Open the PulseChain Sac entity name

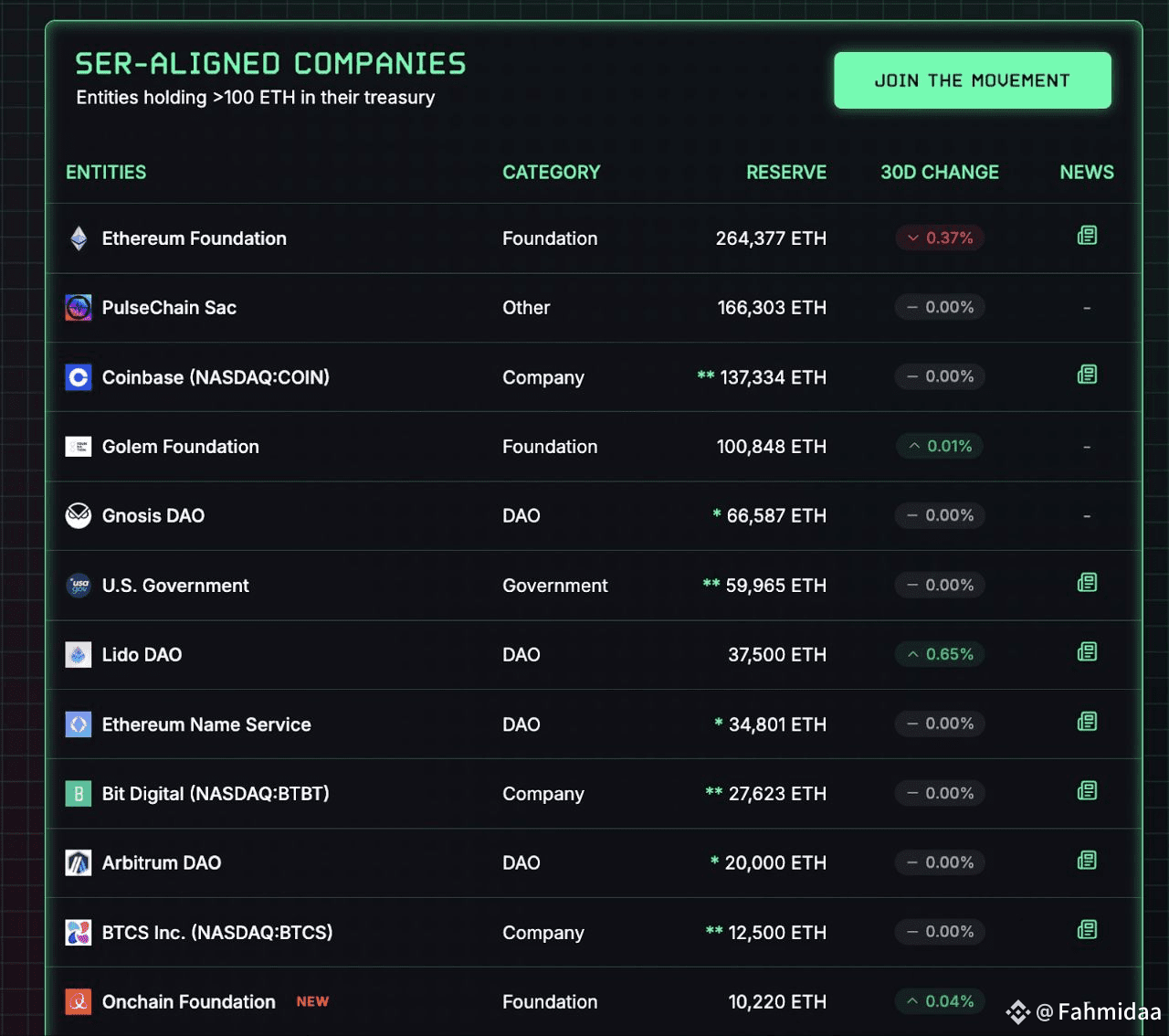pyautogui.click(x=169, y=308)
